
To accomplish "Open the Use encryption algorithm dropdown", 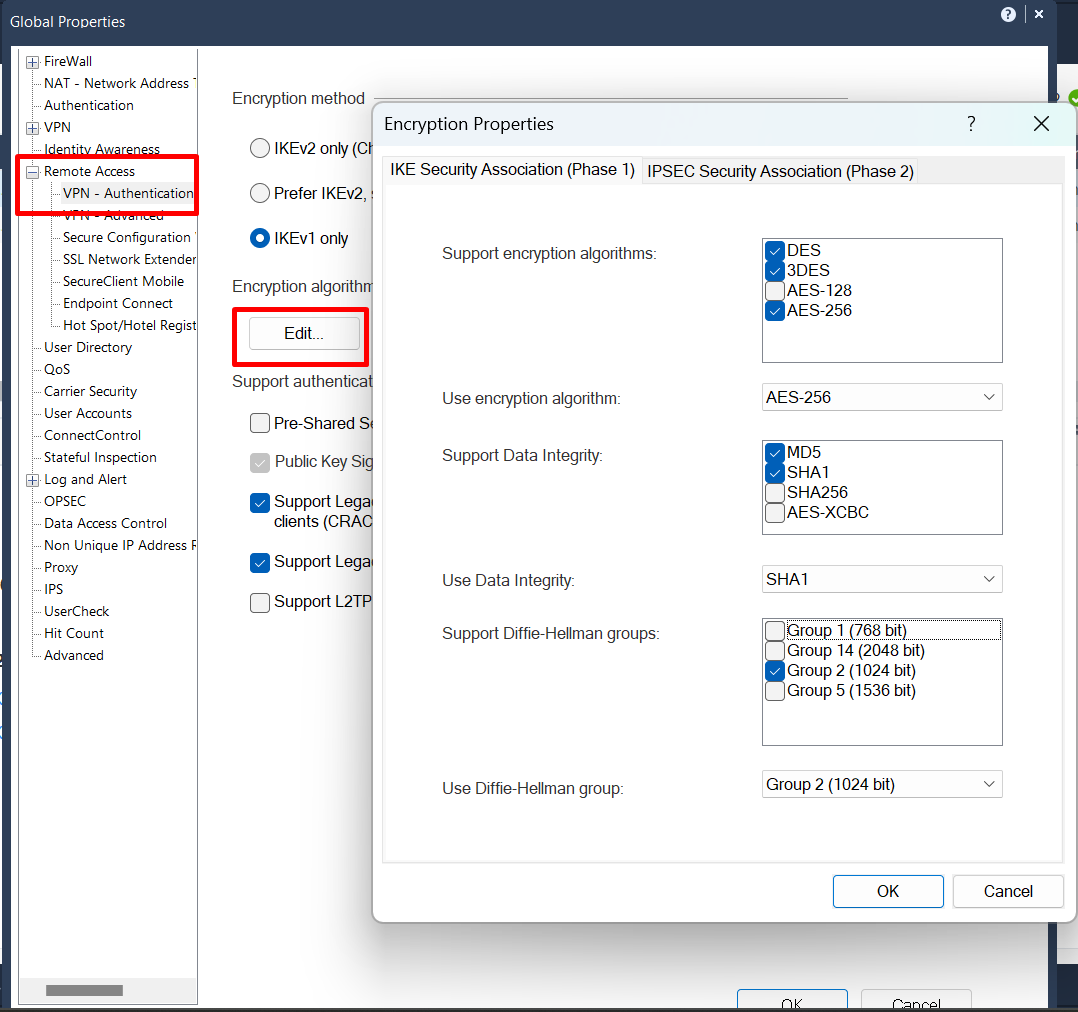I will click(x=988, y=397).
